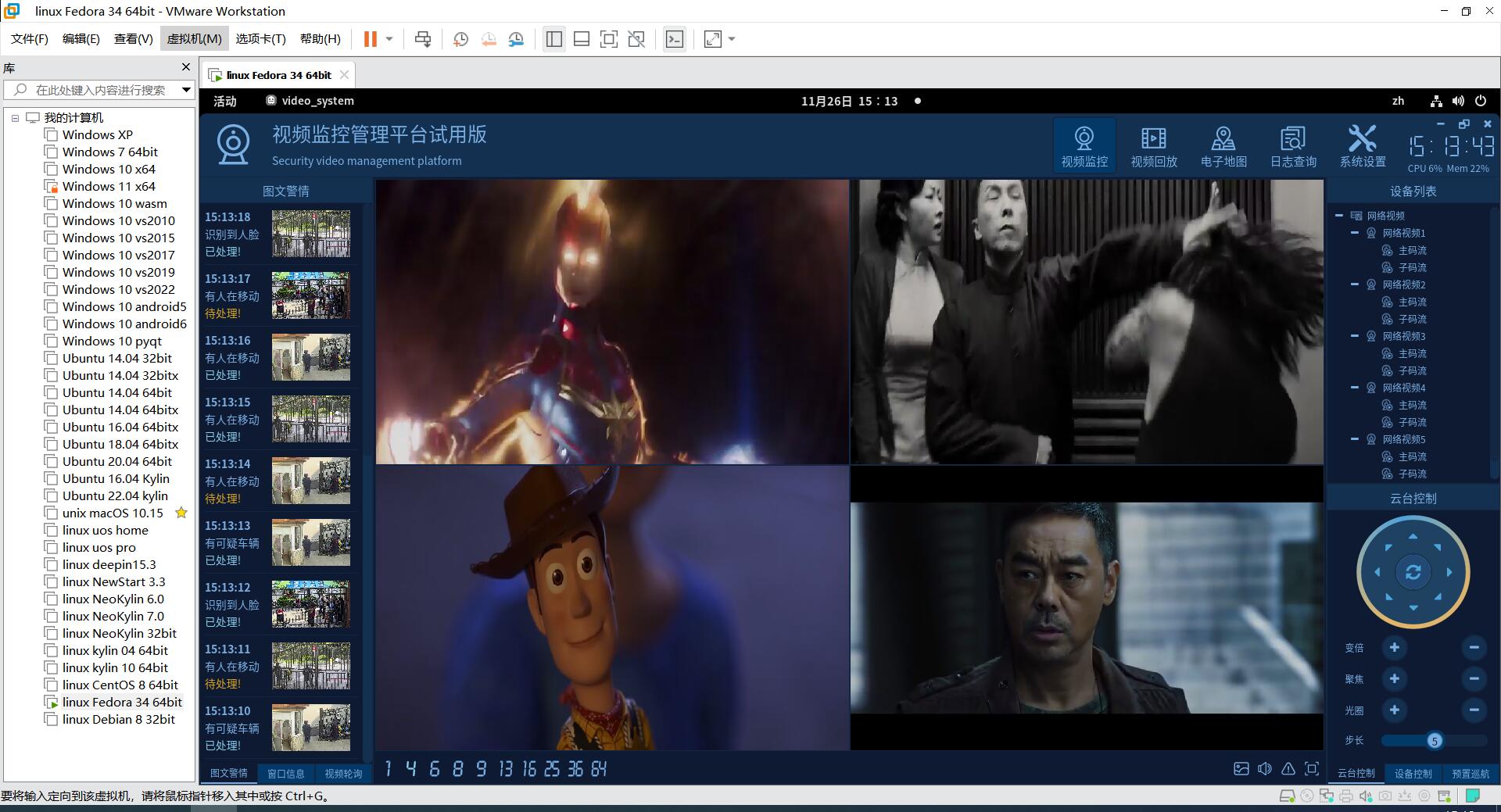Image resolution: width=1501 pixels, height=812 pixels.
Task: Click the PTZ center refresh button
Action: pos(1413,573)
